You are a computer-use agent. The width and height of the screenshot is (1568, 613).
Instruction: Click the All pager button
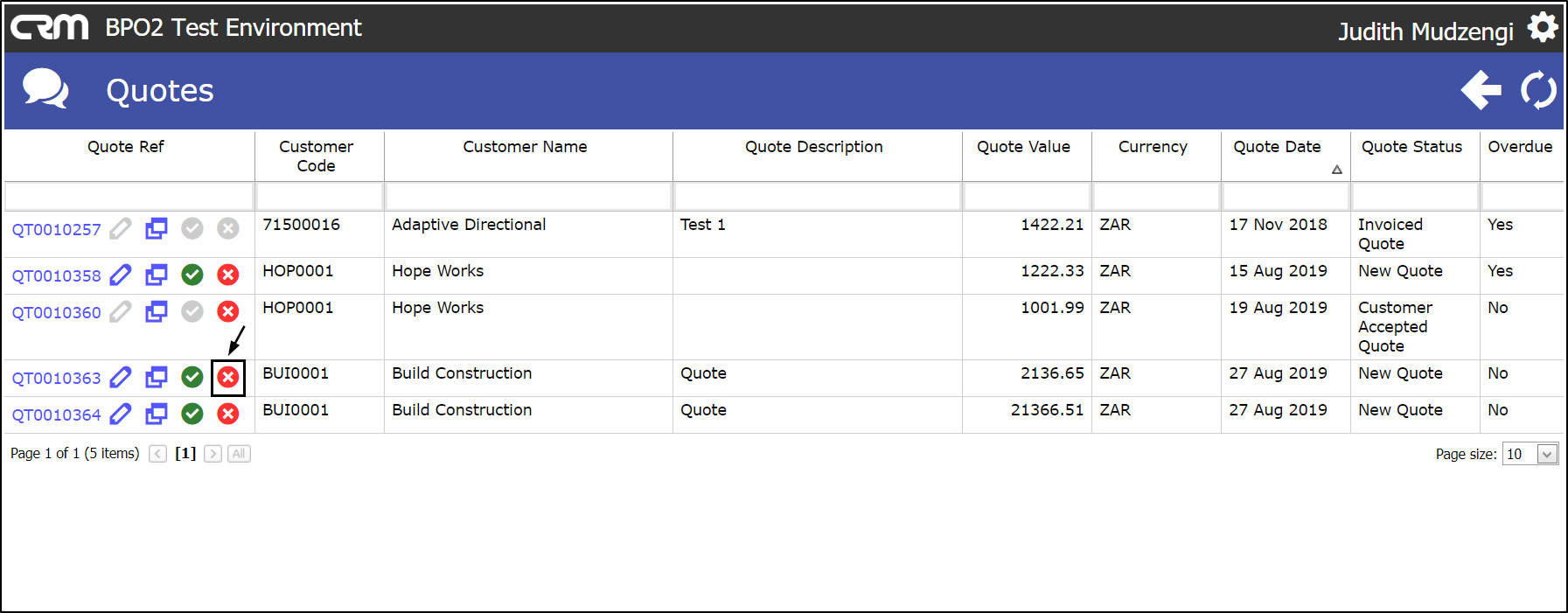tap(239, 454)
